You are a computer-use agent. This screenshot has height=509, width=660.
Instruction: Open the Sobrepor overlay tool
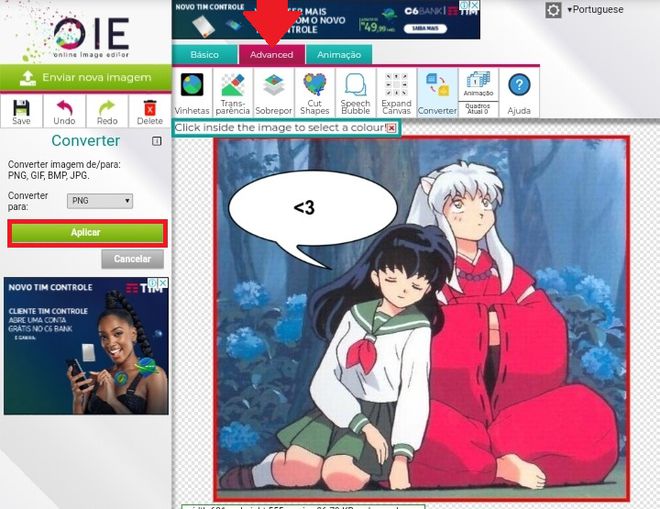(273, 93)
